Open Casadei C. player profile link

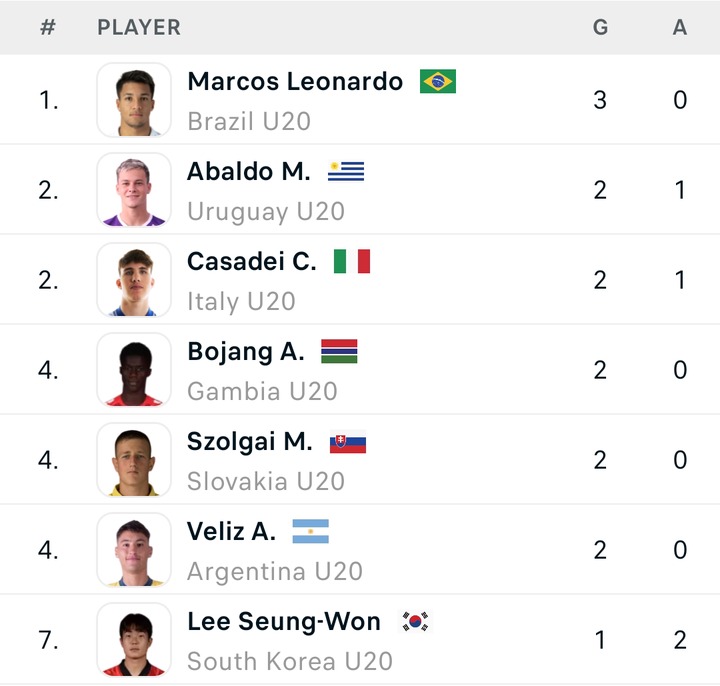pos(252,261)
